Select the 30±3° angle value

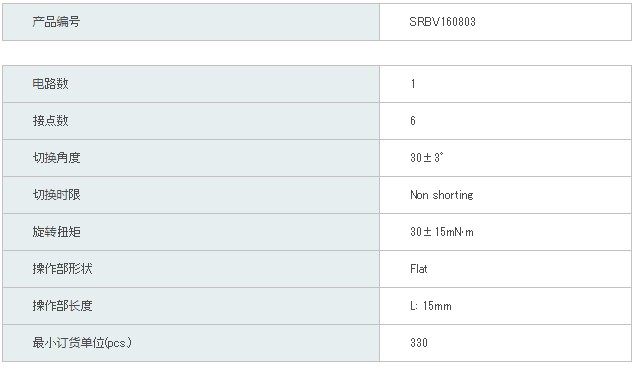(x=427, y=157)
